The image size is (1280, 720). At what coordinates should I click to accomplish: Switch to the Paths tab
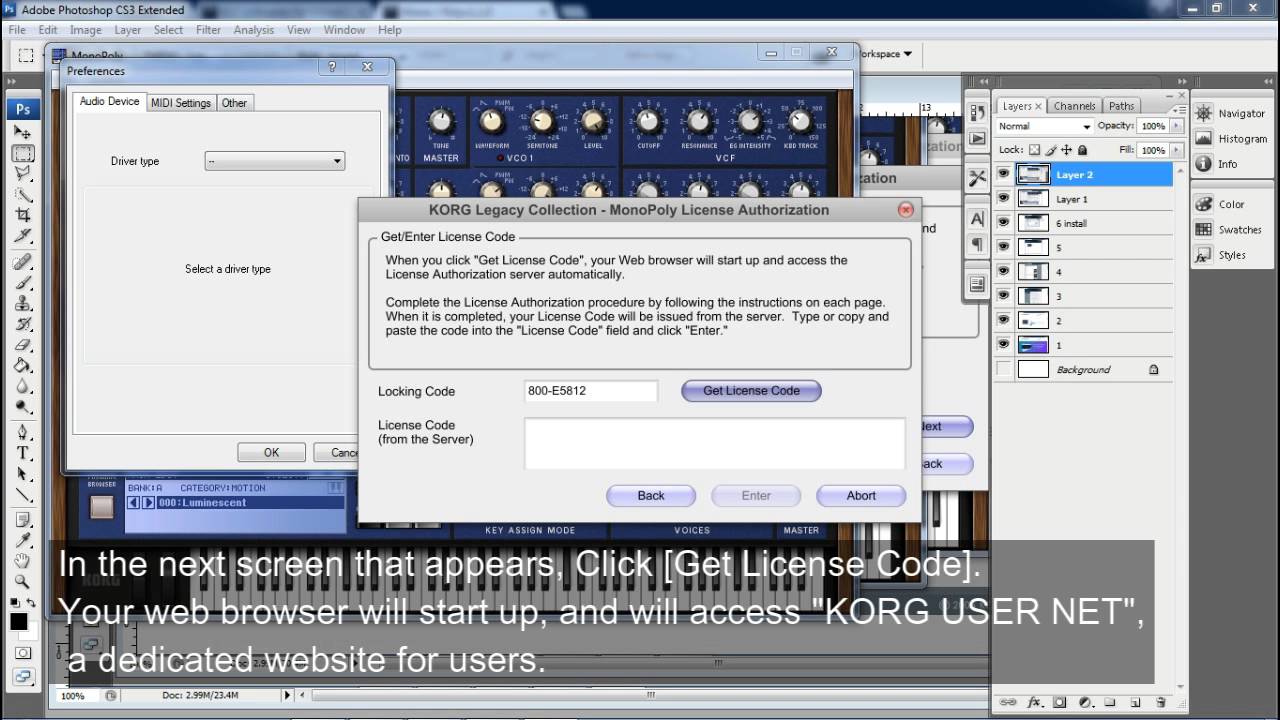click(x=1121, y=106)
